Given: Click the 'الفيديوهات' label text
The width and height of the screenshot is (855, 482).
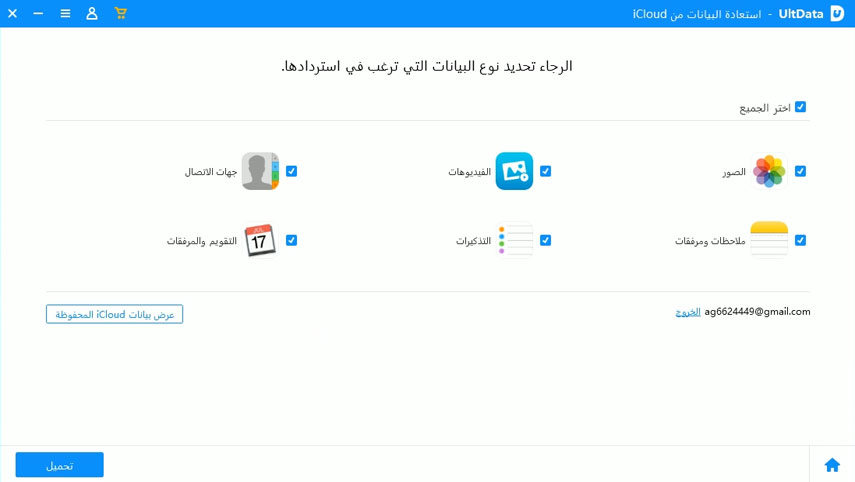Looking at the screenshot, I should (x=469, y=172).
